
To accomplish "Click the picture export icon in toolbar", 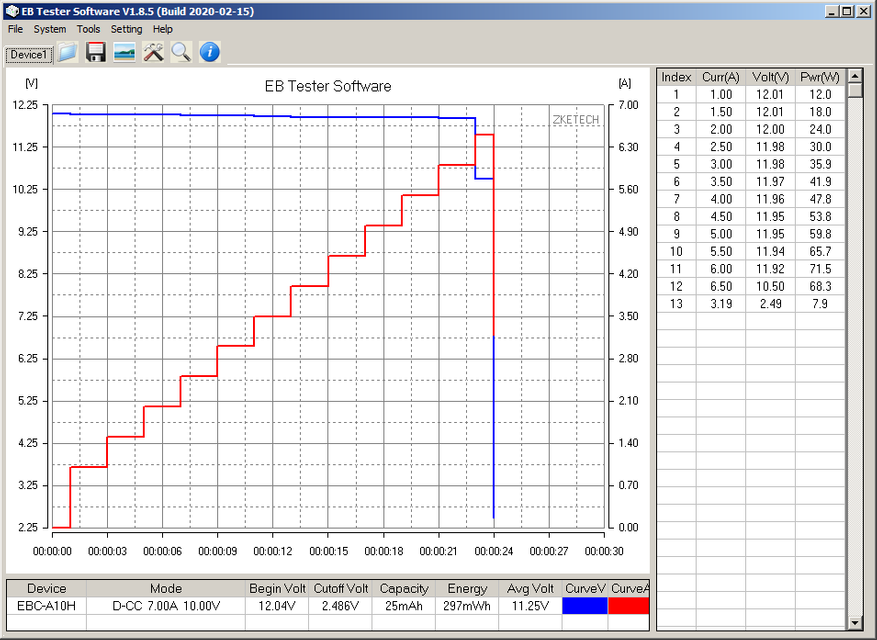I will [x=124, y=52].
